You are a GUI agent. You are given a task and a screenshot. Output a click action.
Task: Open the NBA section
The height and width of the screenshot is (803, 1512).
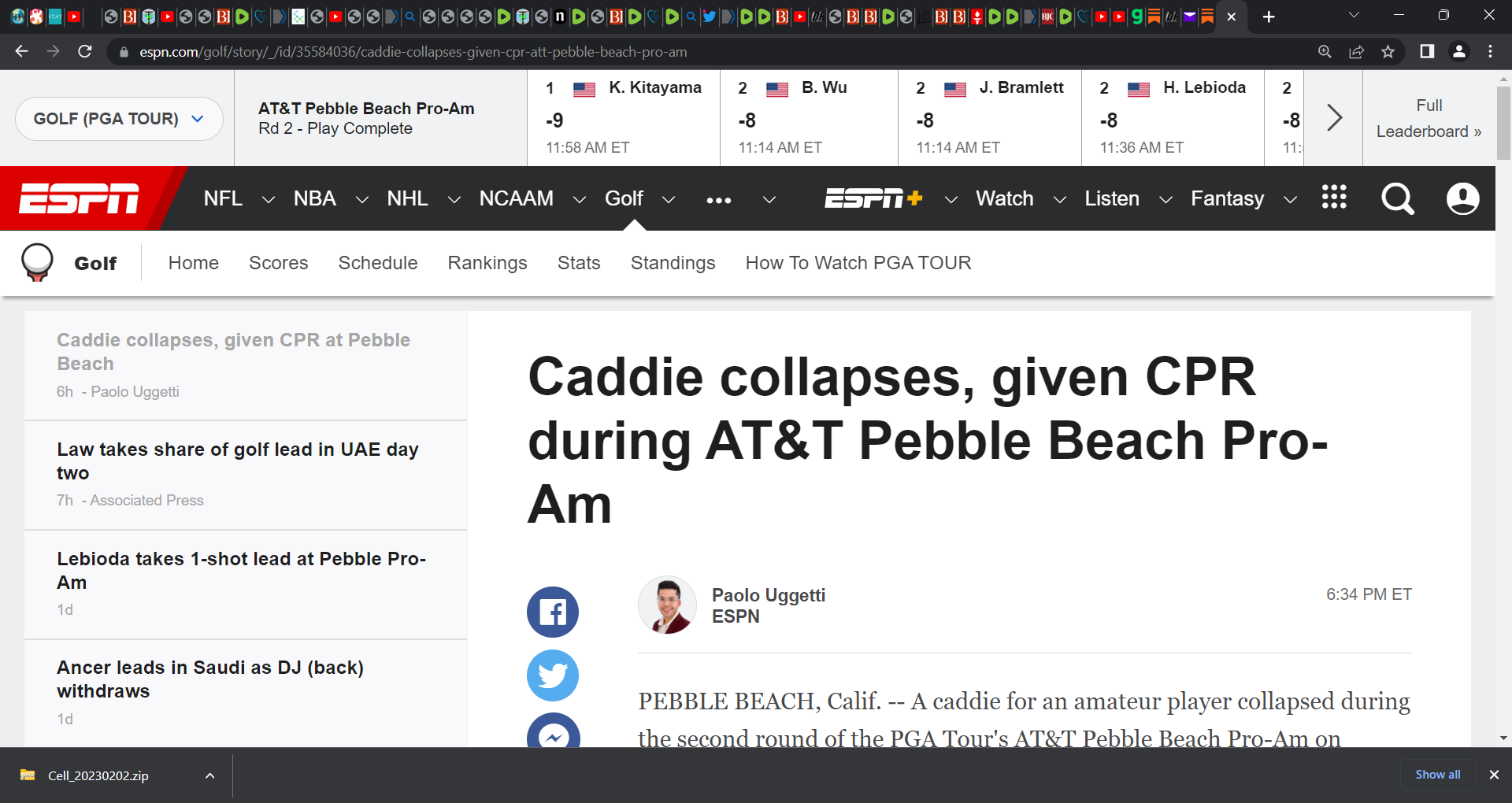pyautogui.click(x=314, y=199)
